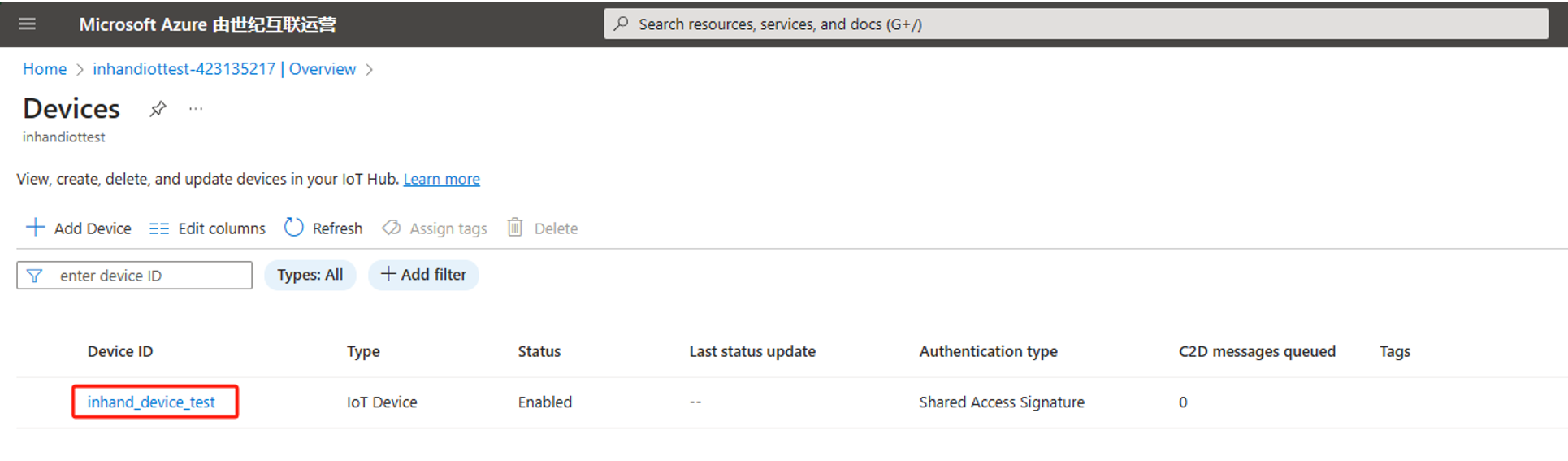This screenshot has width=1568, height=461.
Task: Open the hamburger portal menu
Action: click(x=27, y=24)
